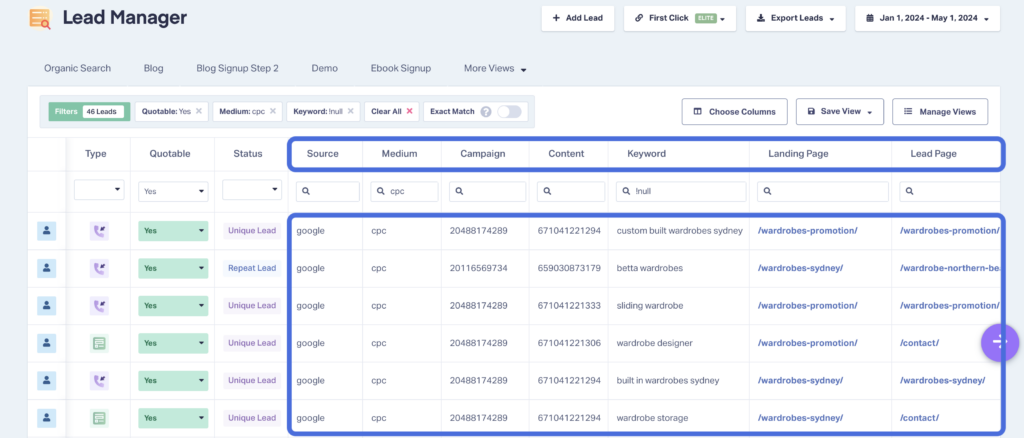Click phone call icon in built in wardrobes sydney row
1024x438 pixels.
(x=99, y=380)
